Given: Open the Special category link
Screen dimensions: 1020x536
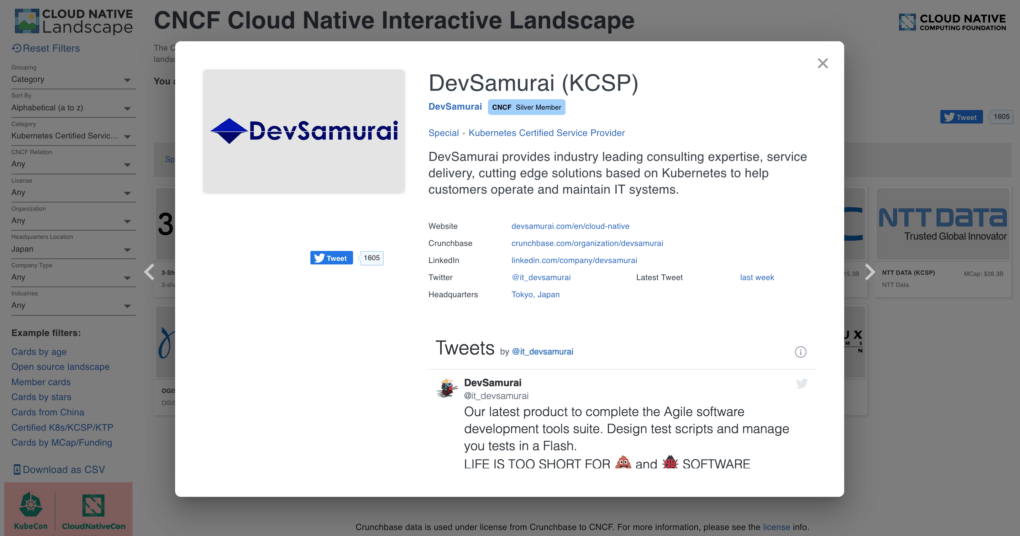Looking at the screenshot, I should pos(444,133).
